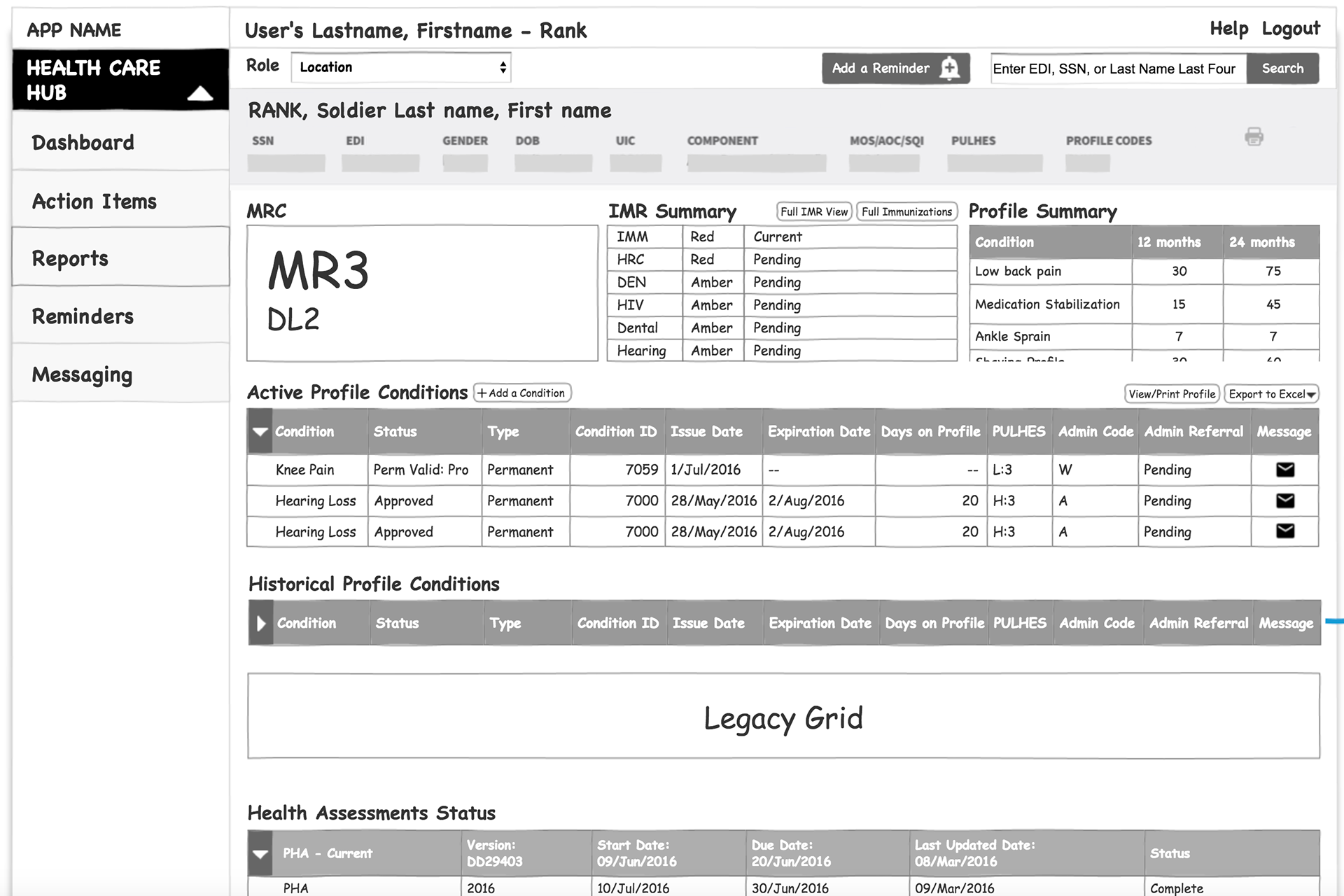Click Full Immunizations button
The width and height of the screenshot is (1344, 896).
pyautogui.click(x=906, y=211)
